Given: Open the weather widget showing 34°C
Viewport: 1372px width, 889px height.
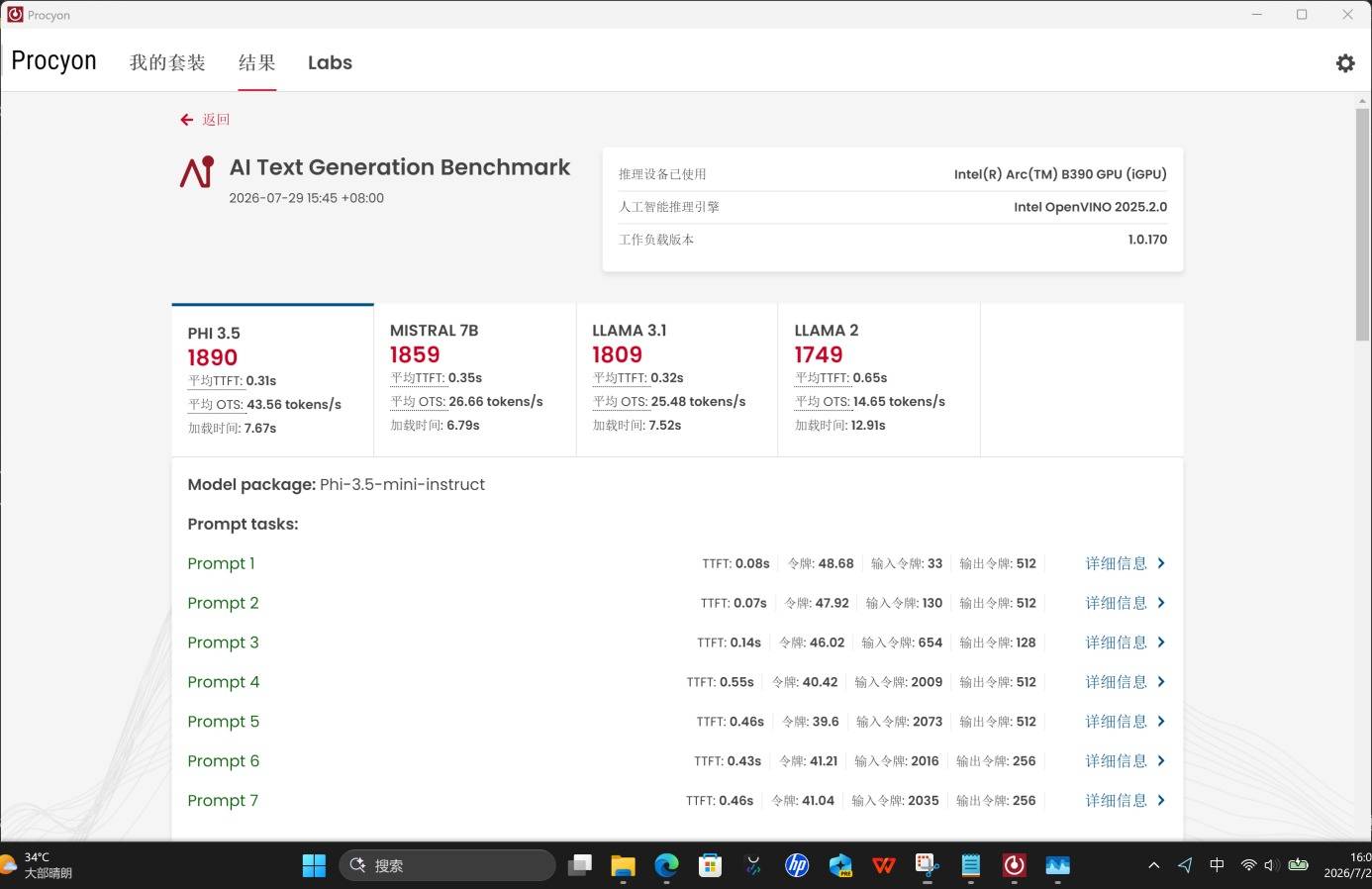Looking at the screenshot, I should click(37, 865).
